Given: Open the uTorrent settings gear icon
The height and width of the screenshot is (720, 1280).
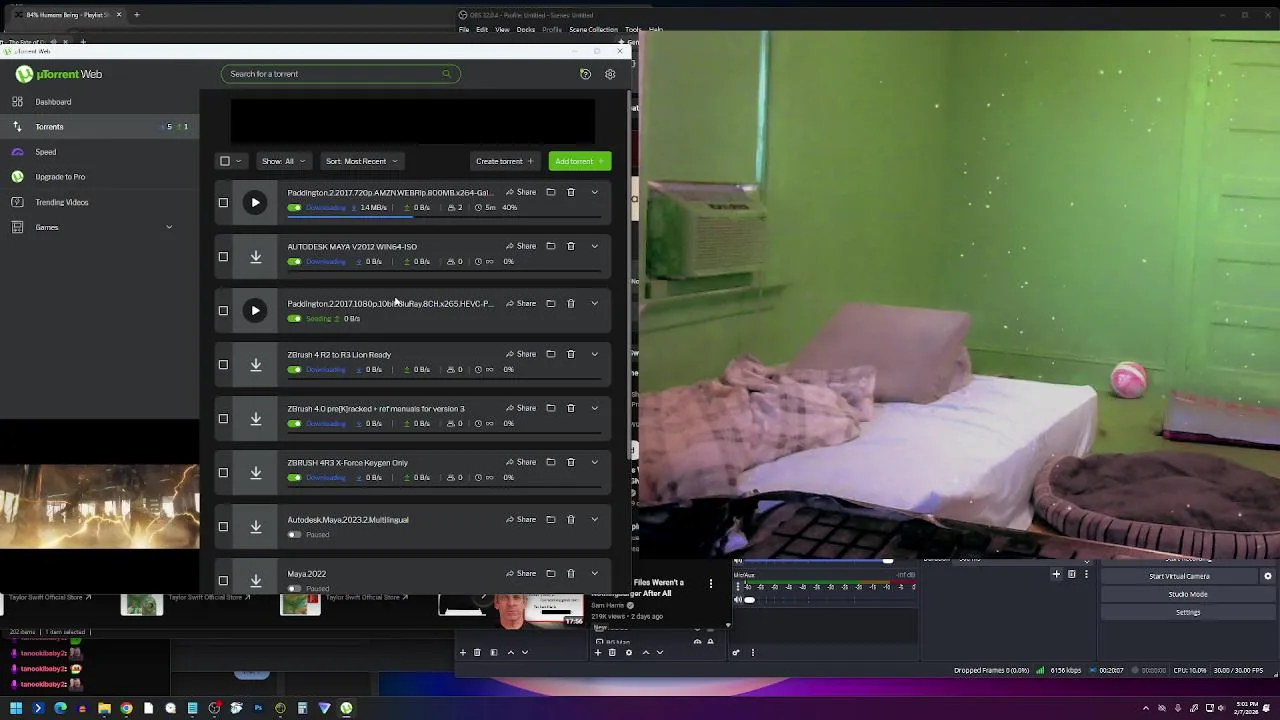Looking at the screenshot, I should pos(610,74).
